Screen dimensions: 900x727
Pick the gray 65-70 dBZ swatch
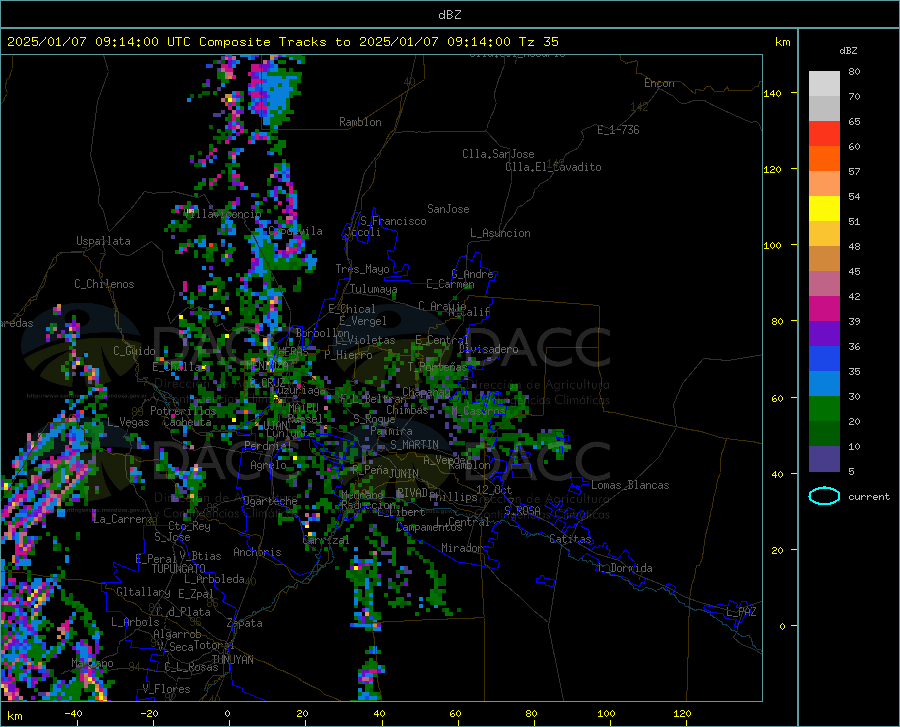(x=824, y=109)
